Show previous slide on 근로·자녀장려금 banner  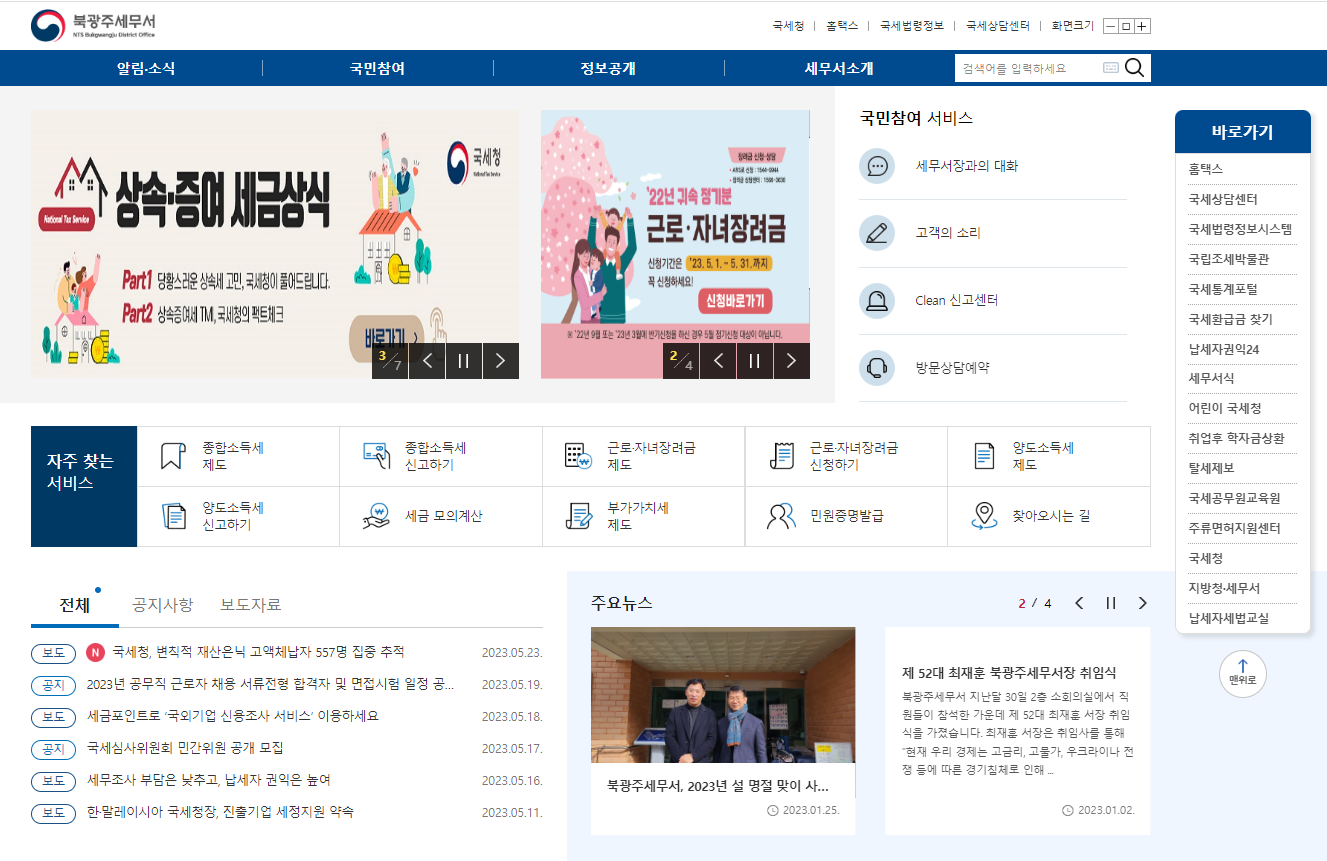pyautogui.click(x=718, y=361)
